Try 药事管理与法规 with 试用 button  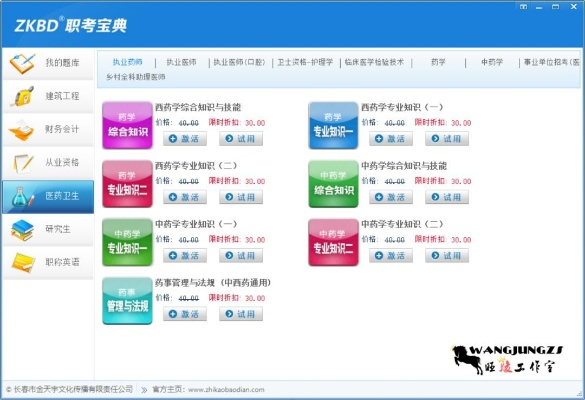[x=241, y=314]
